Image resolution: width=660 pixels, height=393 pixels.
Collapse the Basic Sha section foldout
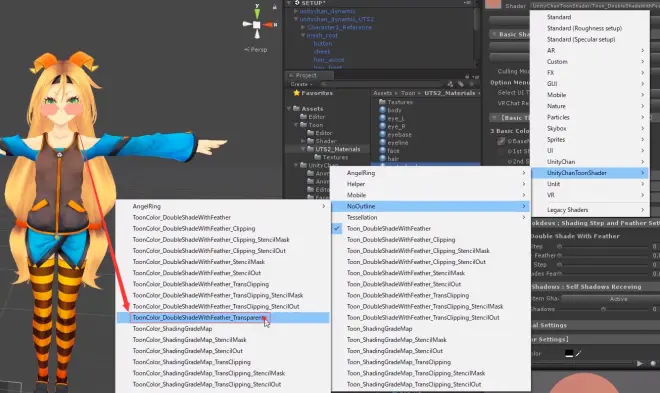494,34
